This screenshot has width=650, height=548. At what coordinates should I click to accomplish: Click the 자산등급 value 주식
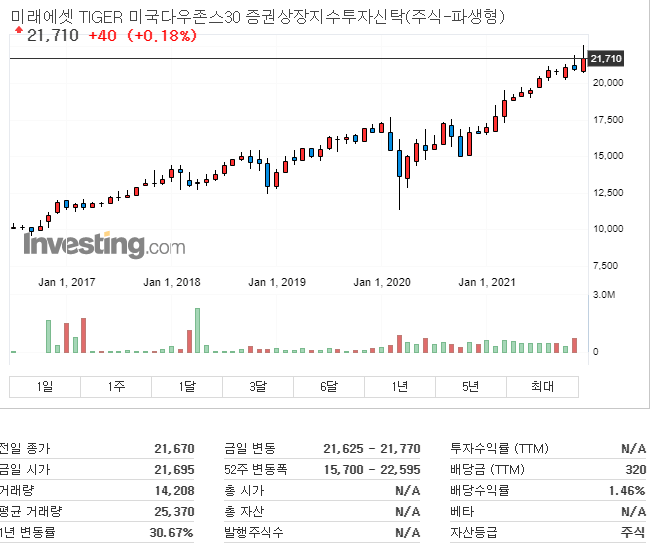click(x=633, y=533)
